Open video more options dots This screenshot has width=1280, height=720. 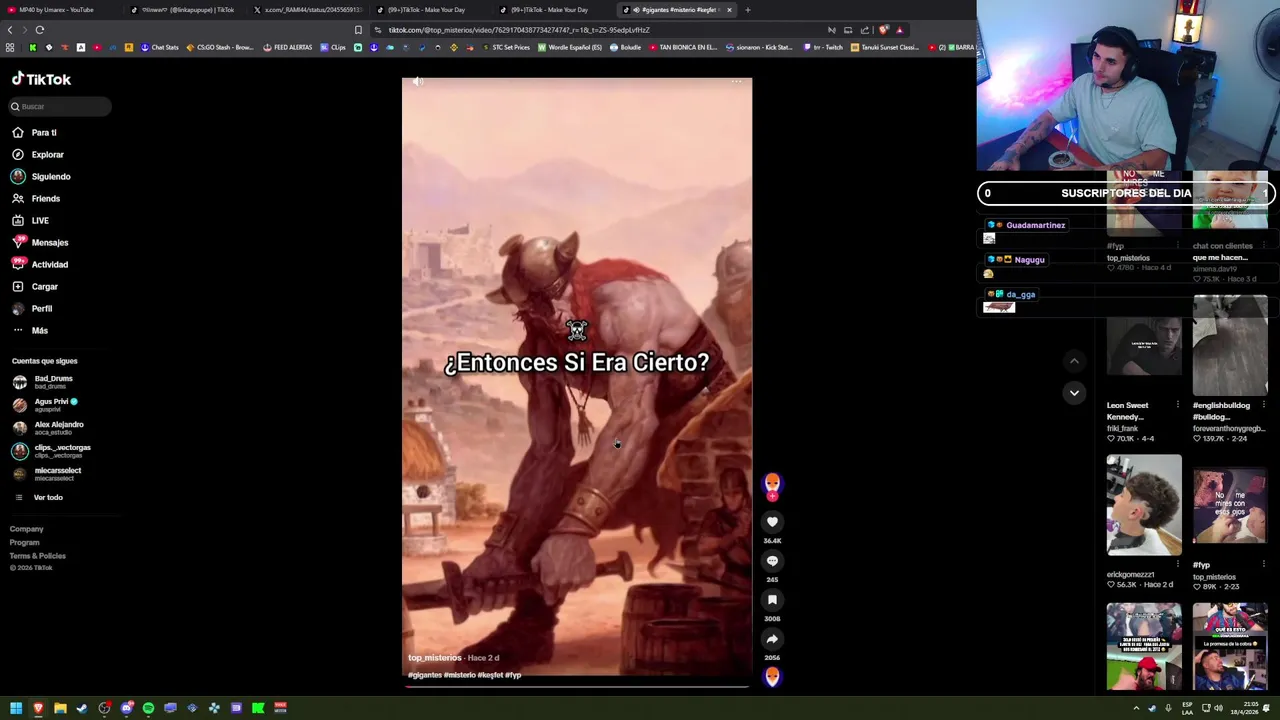click(737, 82)
